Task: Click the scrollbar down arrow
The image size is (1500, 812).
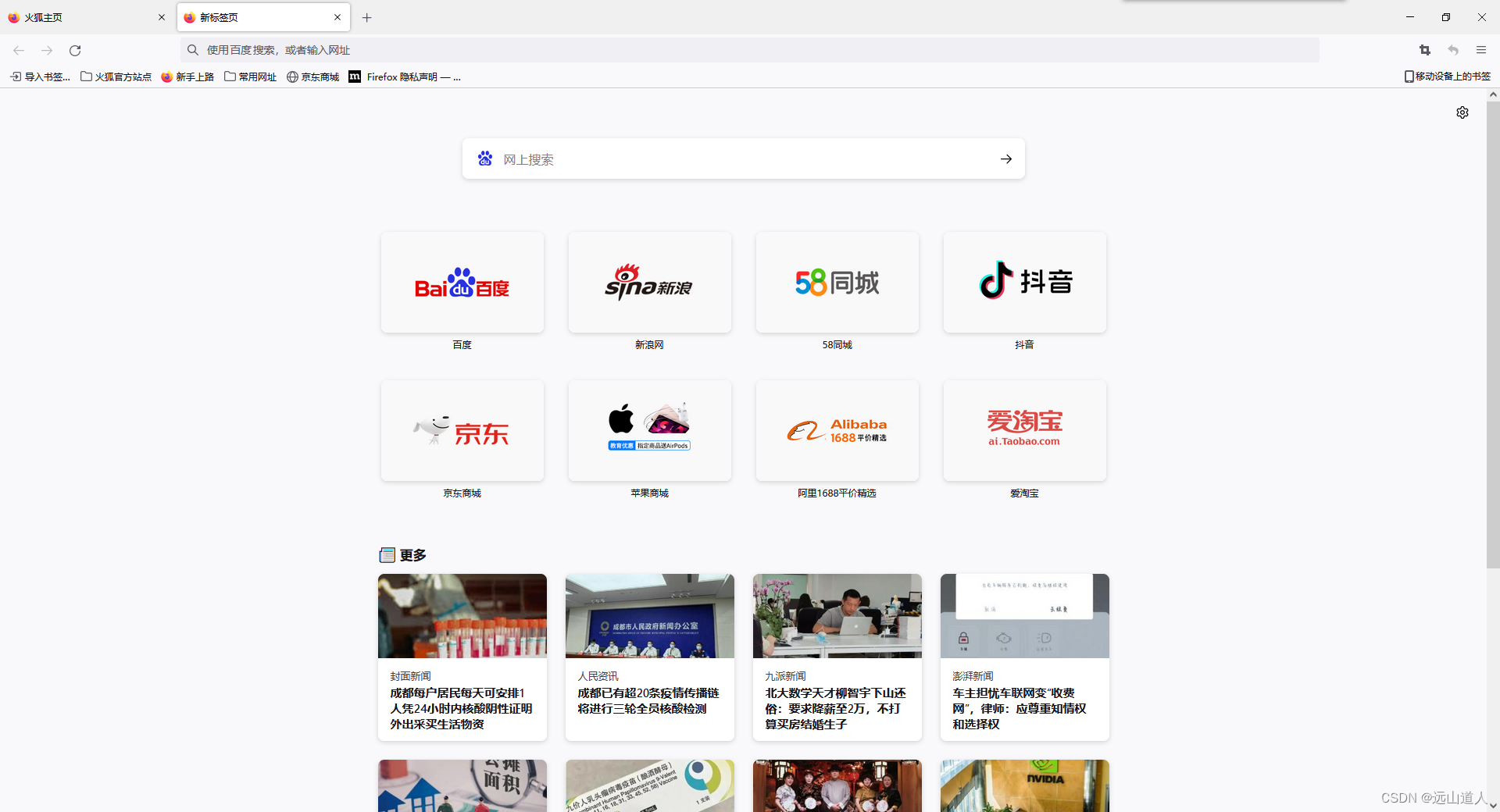Action: coord(1493,805)
